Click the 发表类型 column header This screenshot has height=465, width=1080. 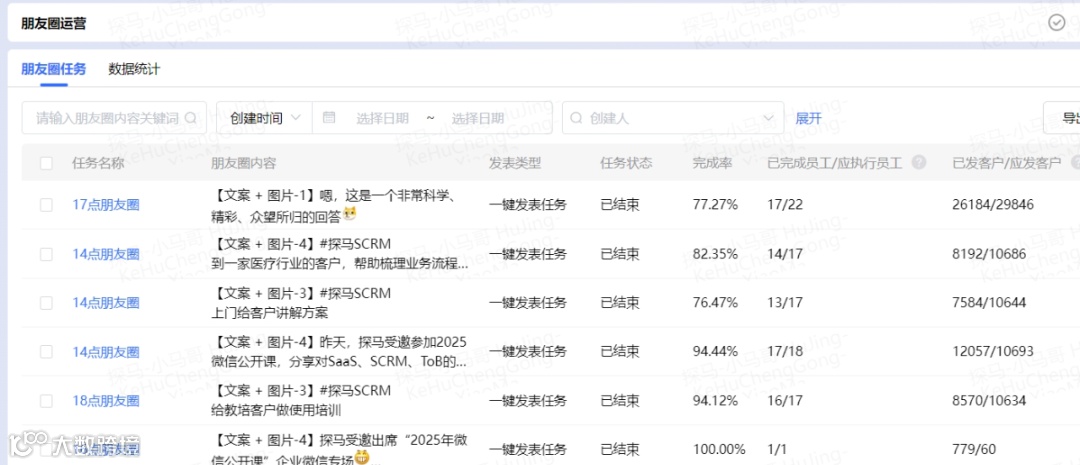[515, 163]
